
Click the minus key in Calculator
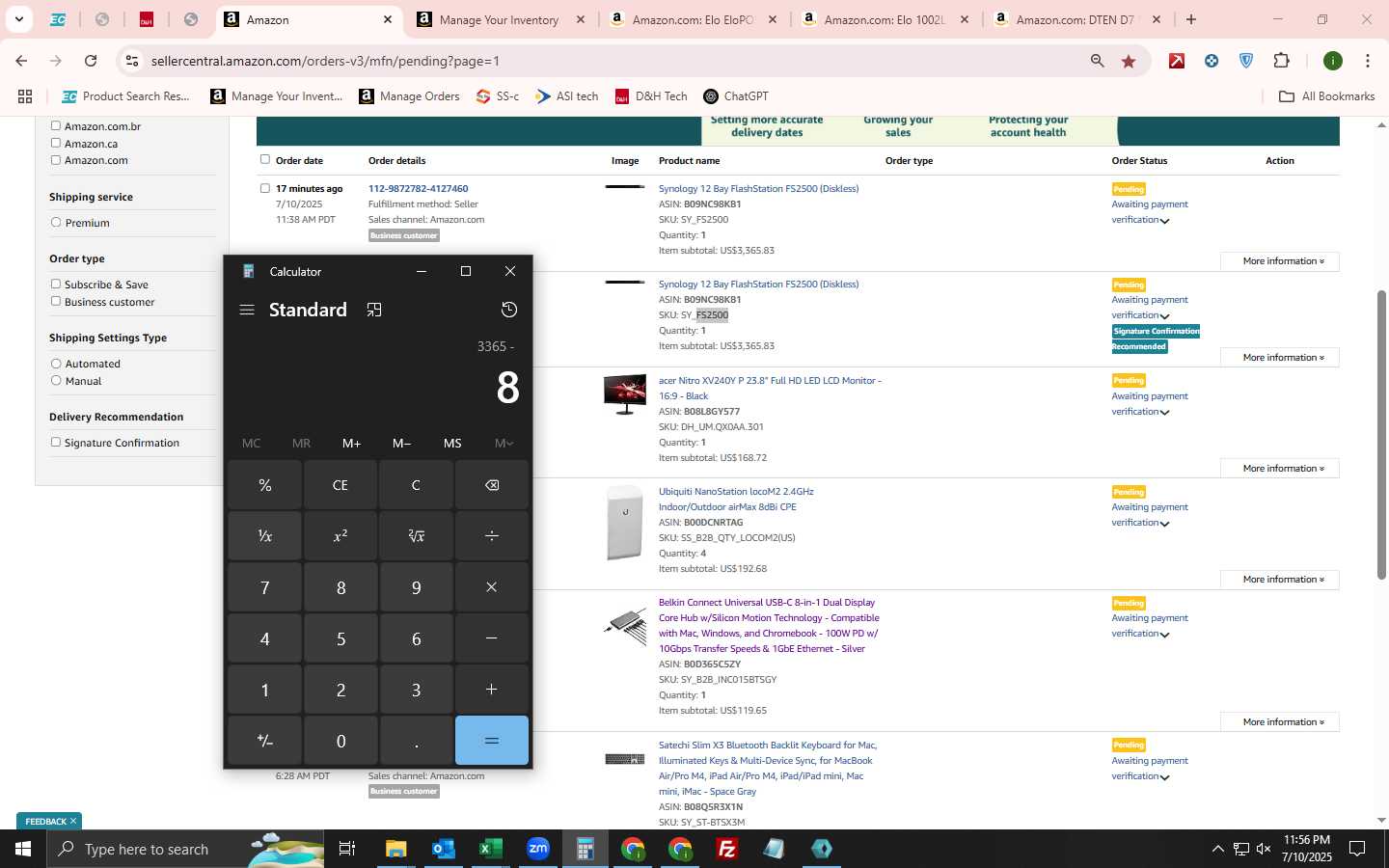pos(492,638)
